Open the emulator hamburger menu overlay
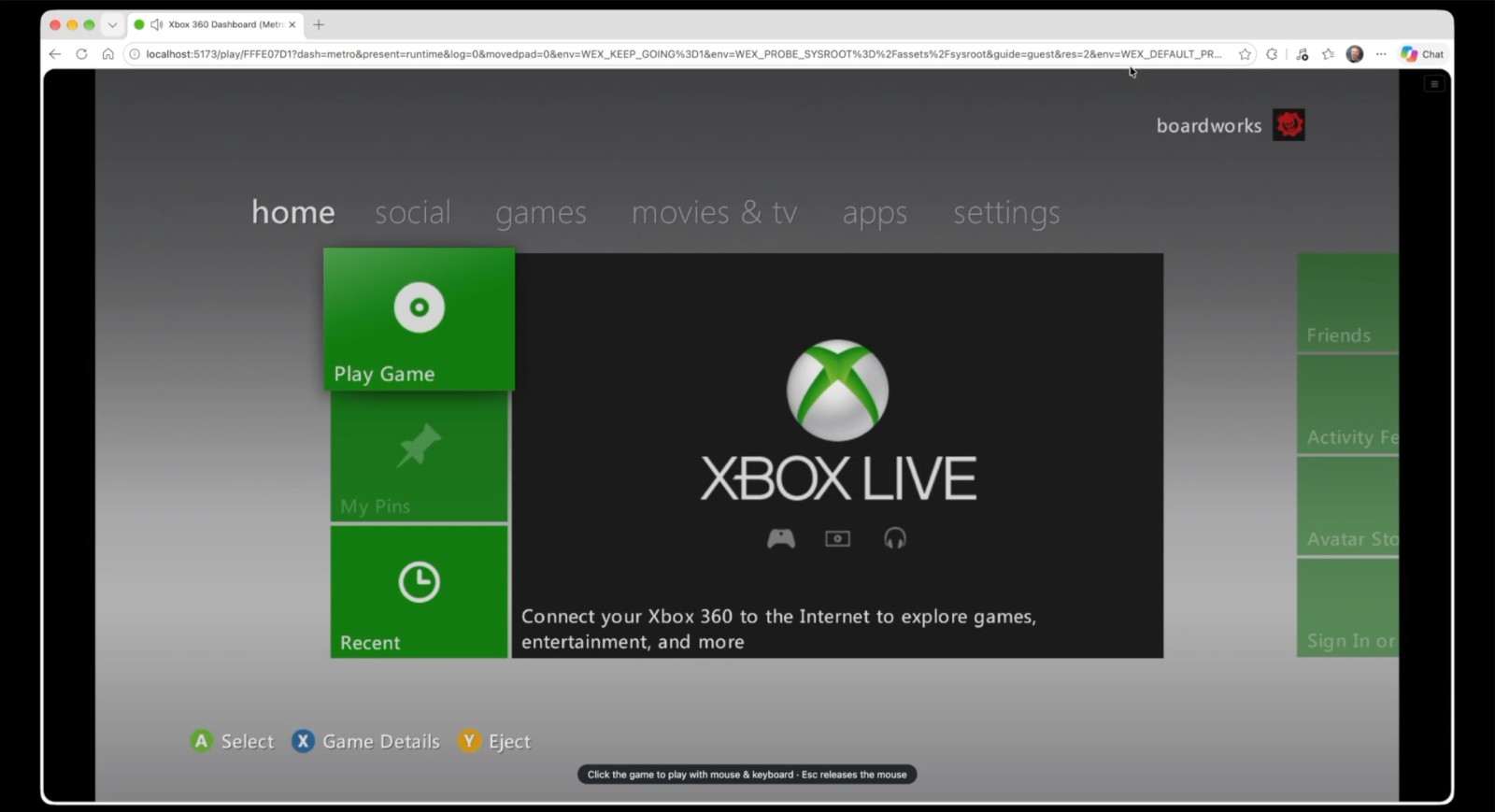The height and width of the screenshot is (812, 1495). (1434, 84)
